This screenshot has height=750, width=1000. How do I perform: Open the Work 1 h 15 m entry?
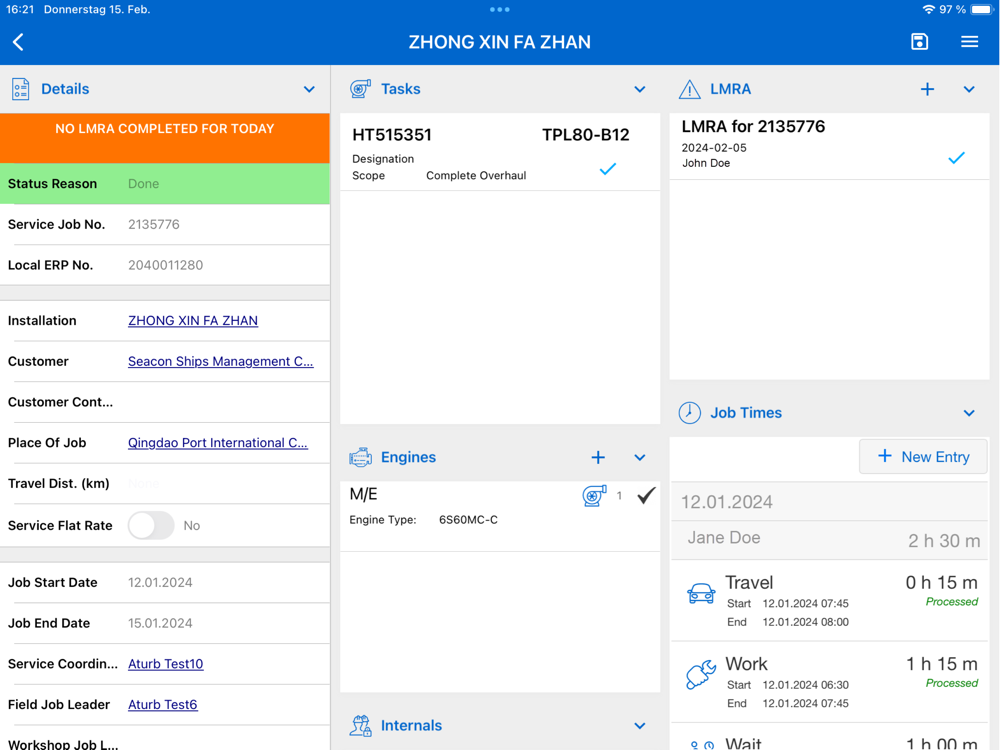829,682
